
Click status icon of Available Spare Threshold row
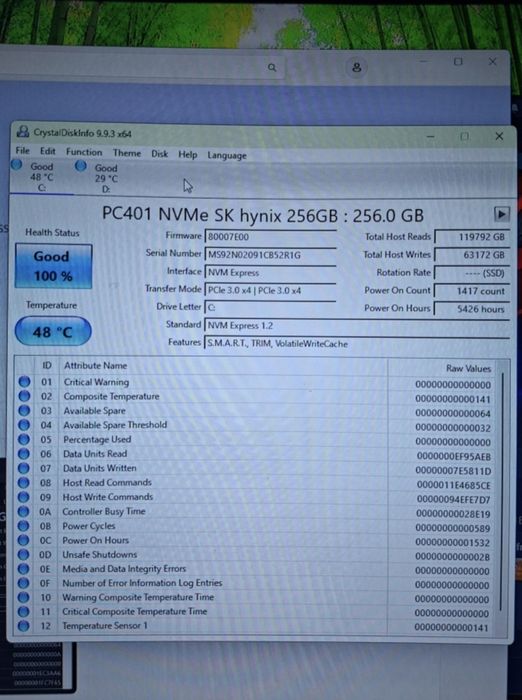pos(24,425)
